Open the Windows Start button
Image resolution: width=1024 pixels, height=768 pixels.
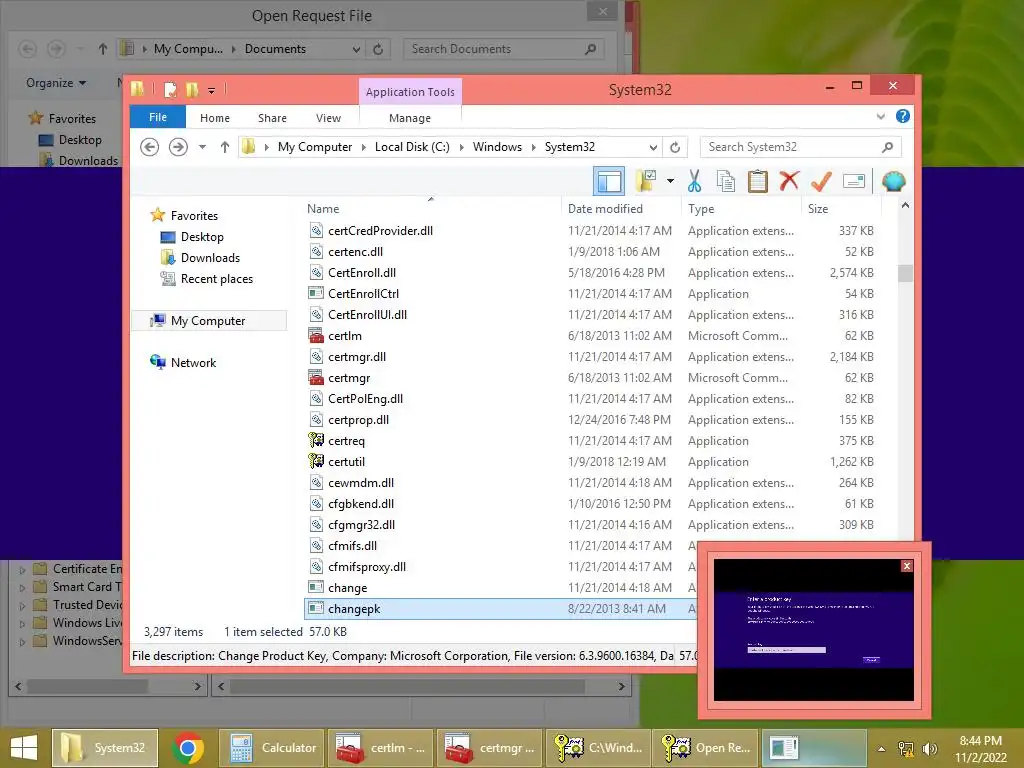(x=24, y=748)
